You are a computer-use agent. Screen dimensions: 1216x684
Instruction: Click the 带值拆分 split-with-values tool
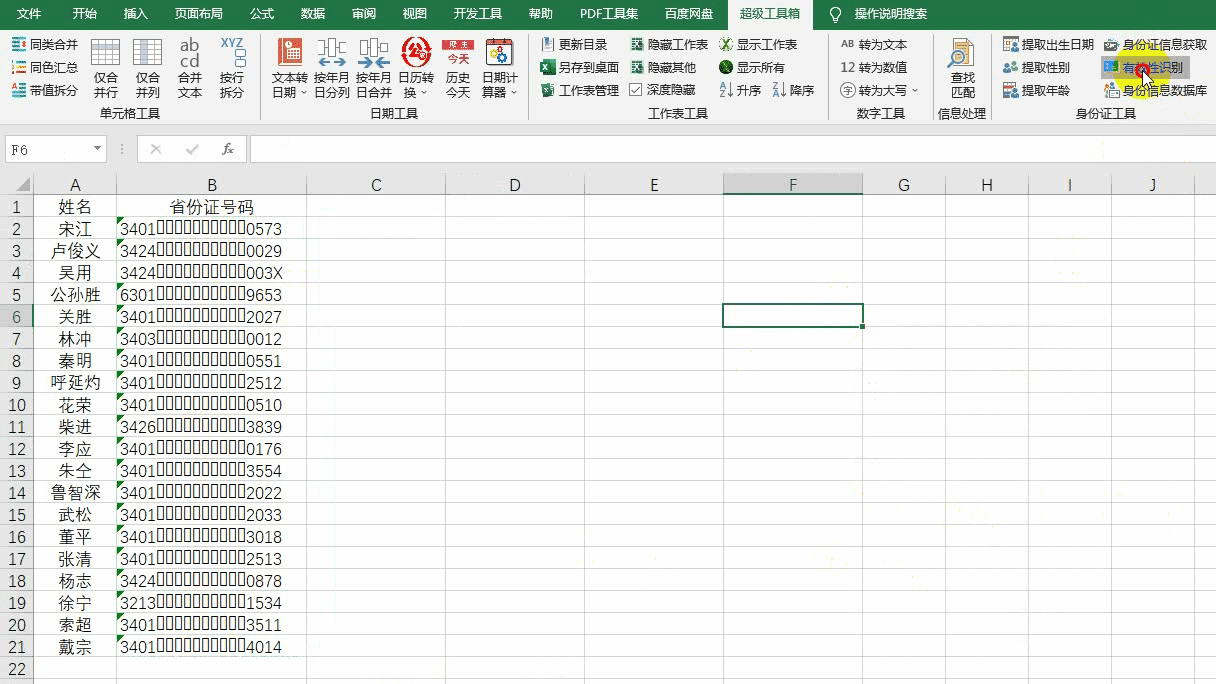44,90
